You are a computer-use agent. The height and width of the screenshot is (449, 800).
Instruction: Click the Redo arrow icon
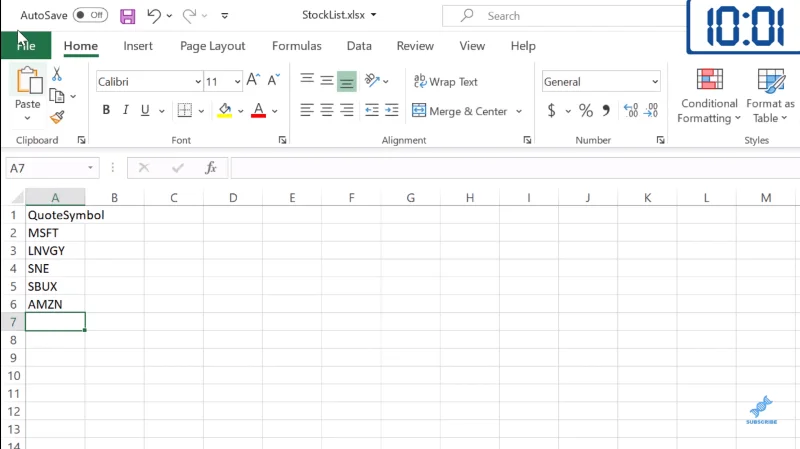(x=189, y=15)
